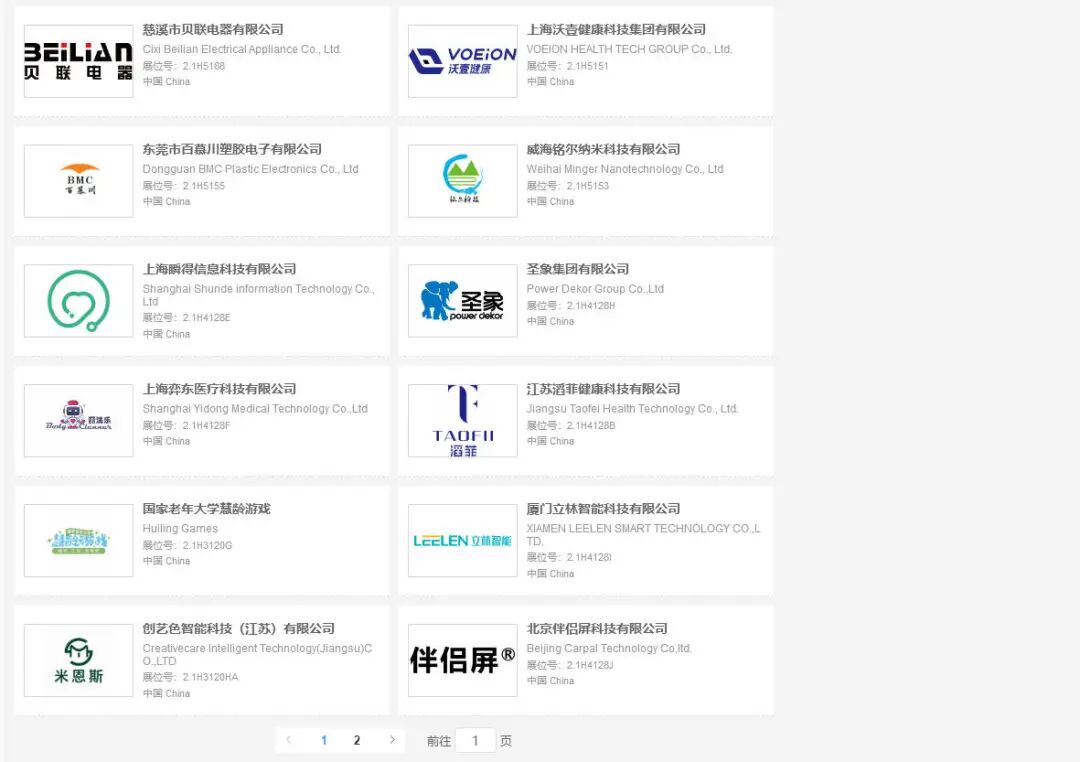Image resolution: width=1080 pixels, height=762 pixels.
Task: Click 'Power Dekor Group Co.,Ltd' text
Action: [595, 289]
